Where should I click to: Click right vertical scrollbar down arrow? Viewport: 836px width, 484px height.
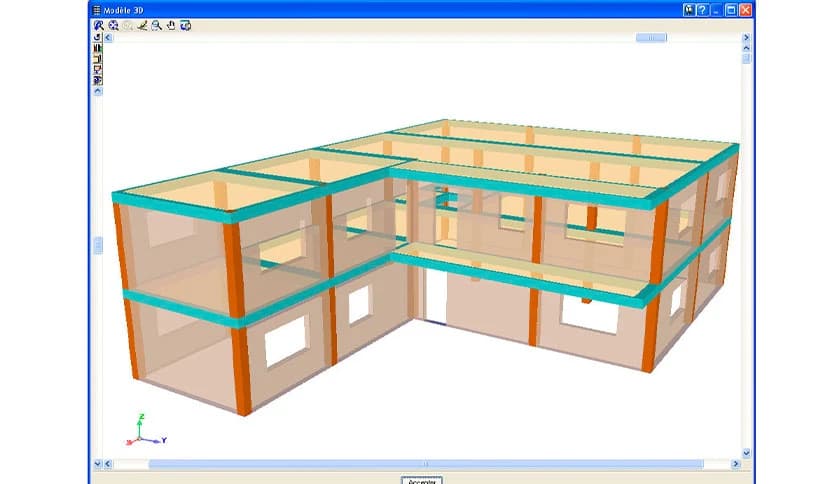point(746,453)
